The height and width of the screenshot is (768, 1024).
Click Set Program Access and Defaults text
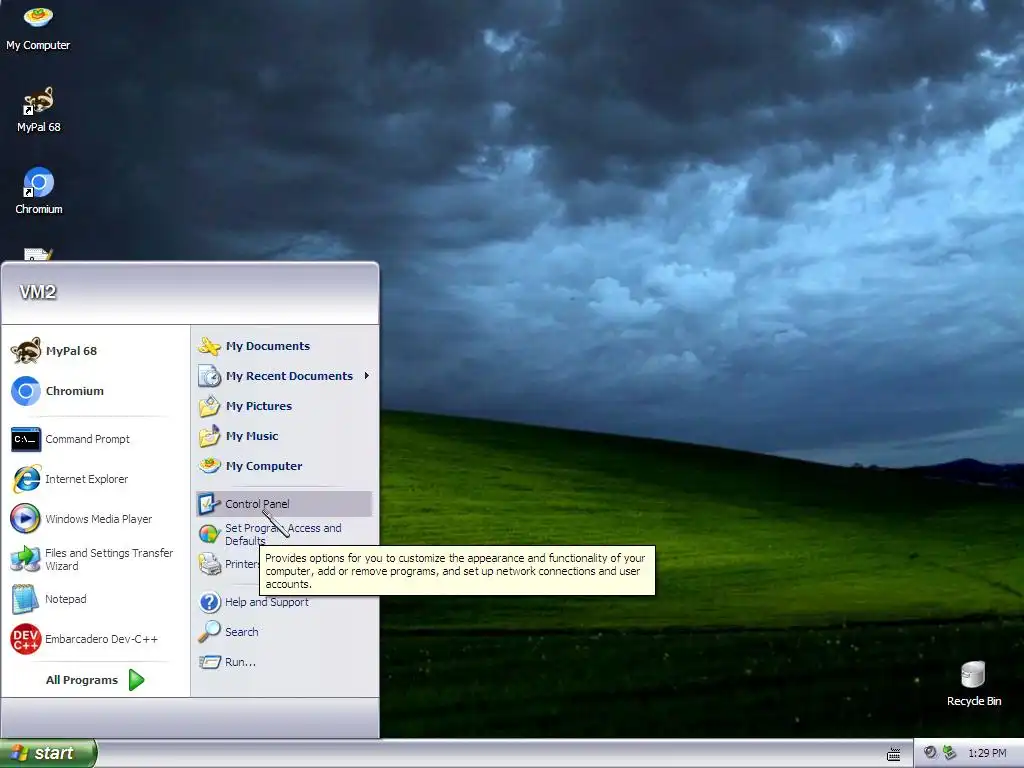283,534
